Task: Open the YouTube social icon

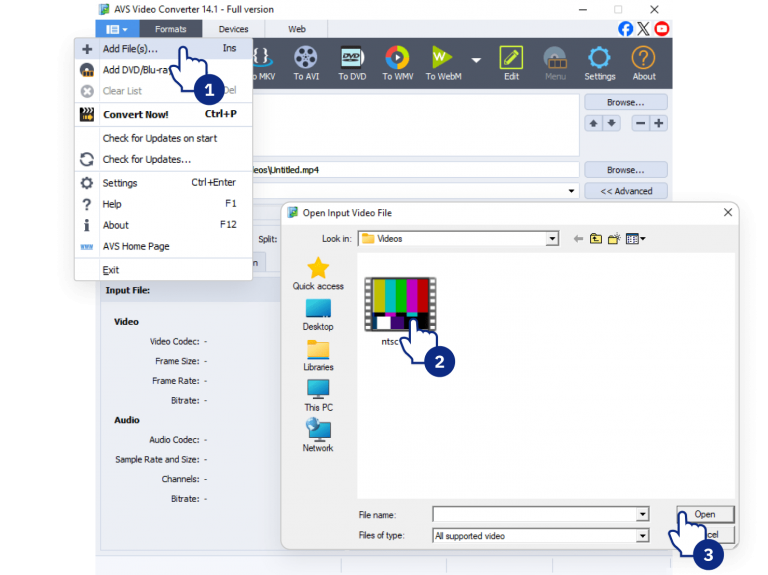Action: point(662,29)
